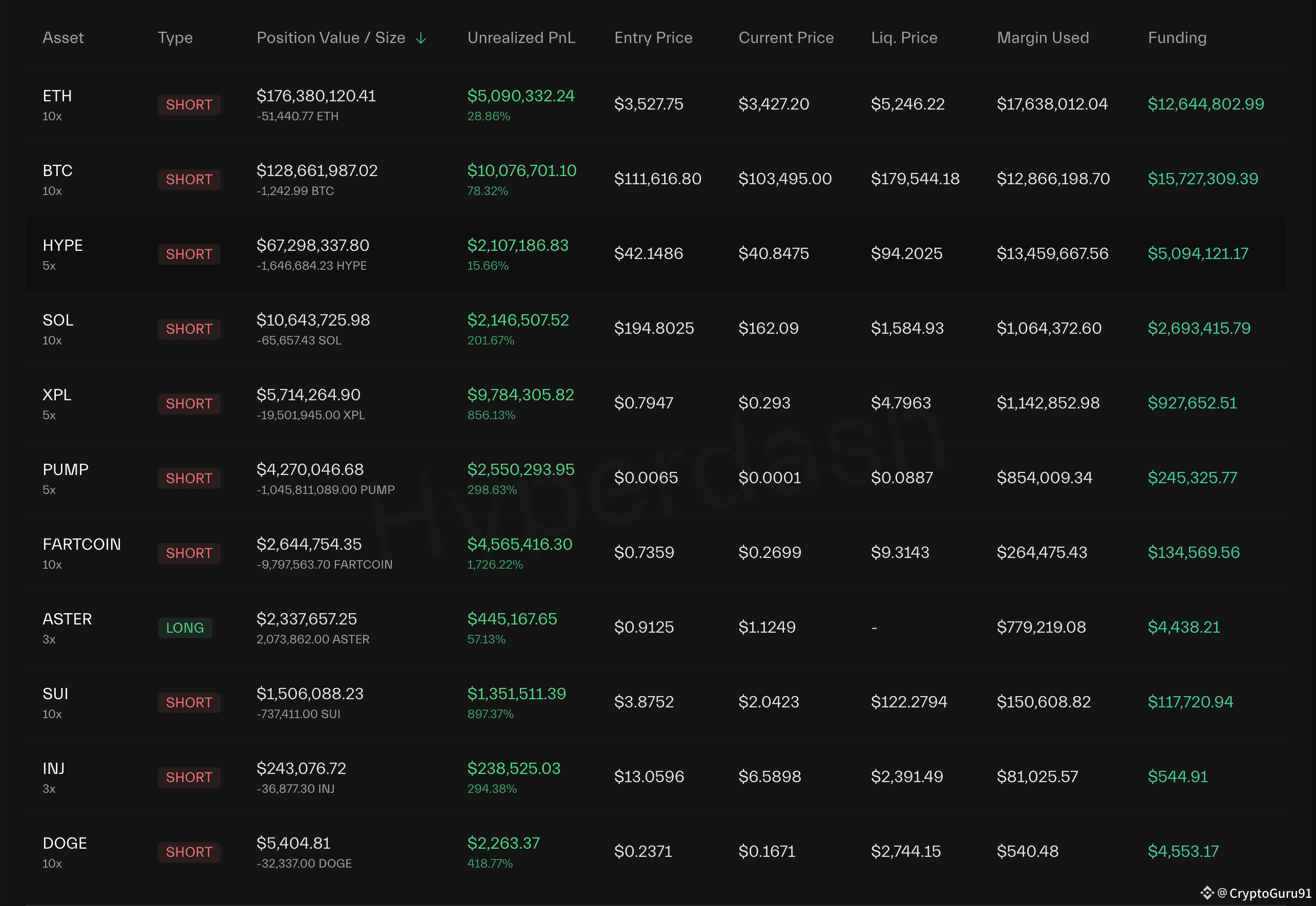
Task: Click the PUMP position value
Action: [x=310, y=469]
